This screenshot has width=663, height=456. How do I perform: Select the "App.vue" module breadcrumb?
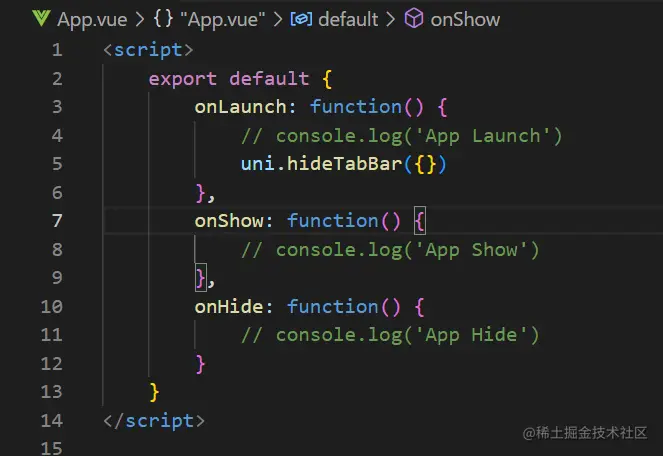click(223, 19)
